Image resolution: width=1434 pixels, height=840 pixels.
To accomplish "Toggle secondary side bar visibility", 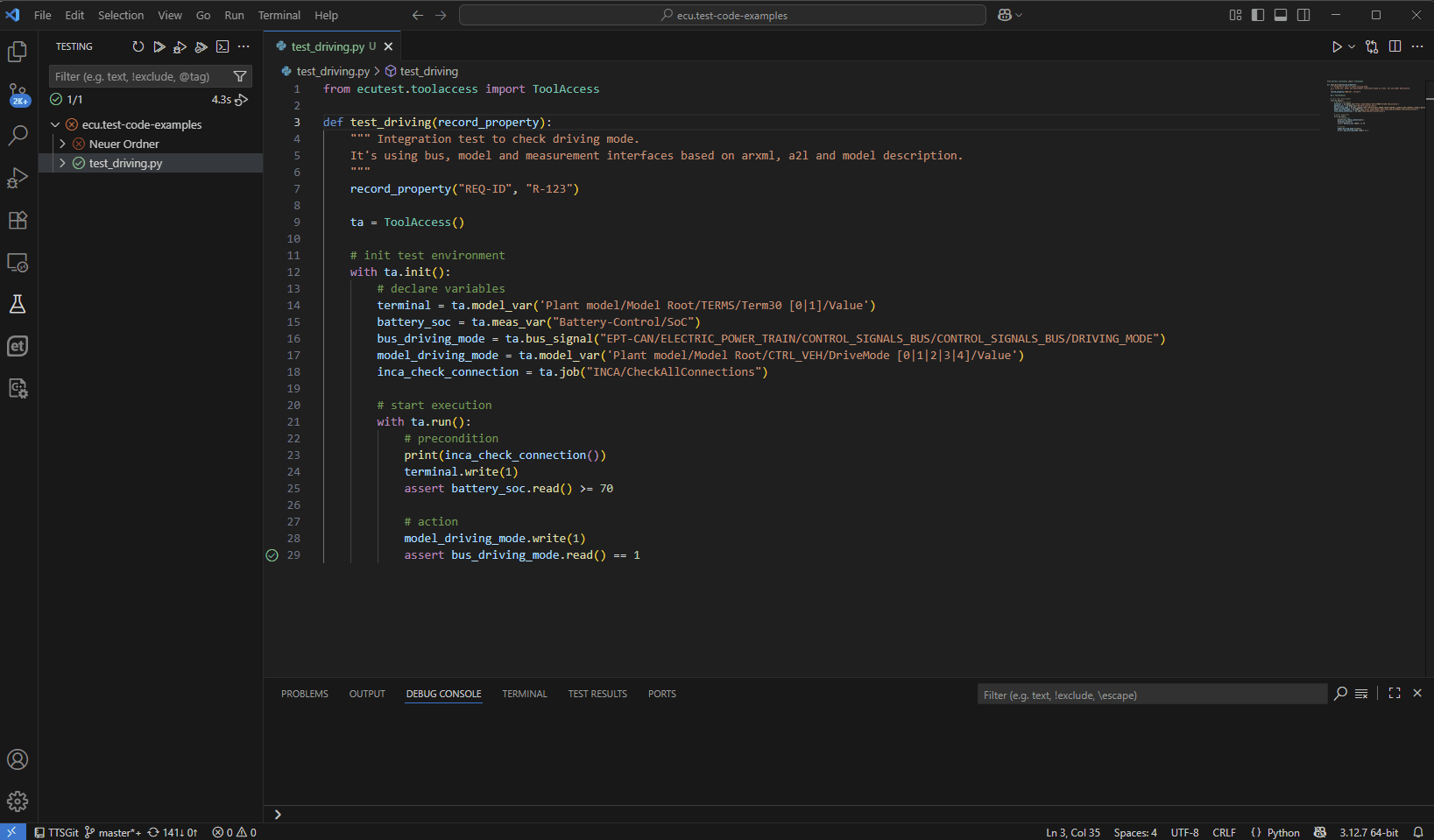I will coord(1303,15).
